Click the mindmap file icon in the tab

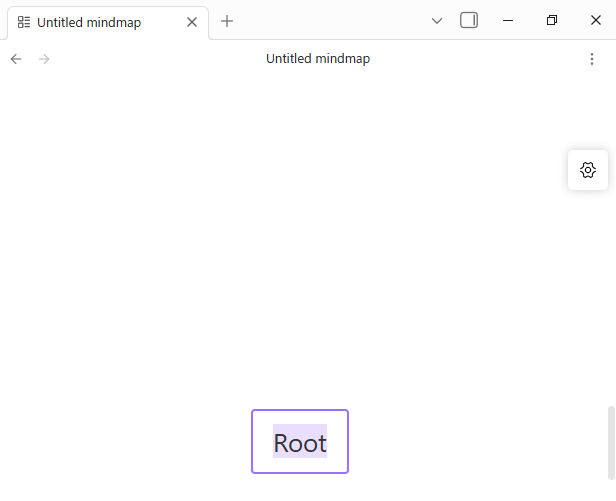click(24, 21)
